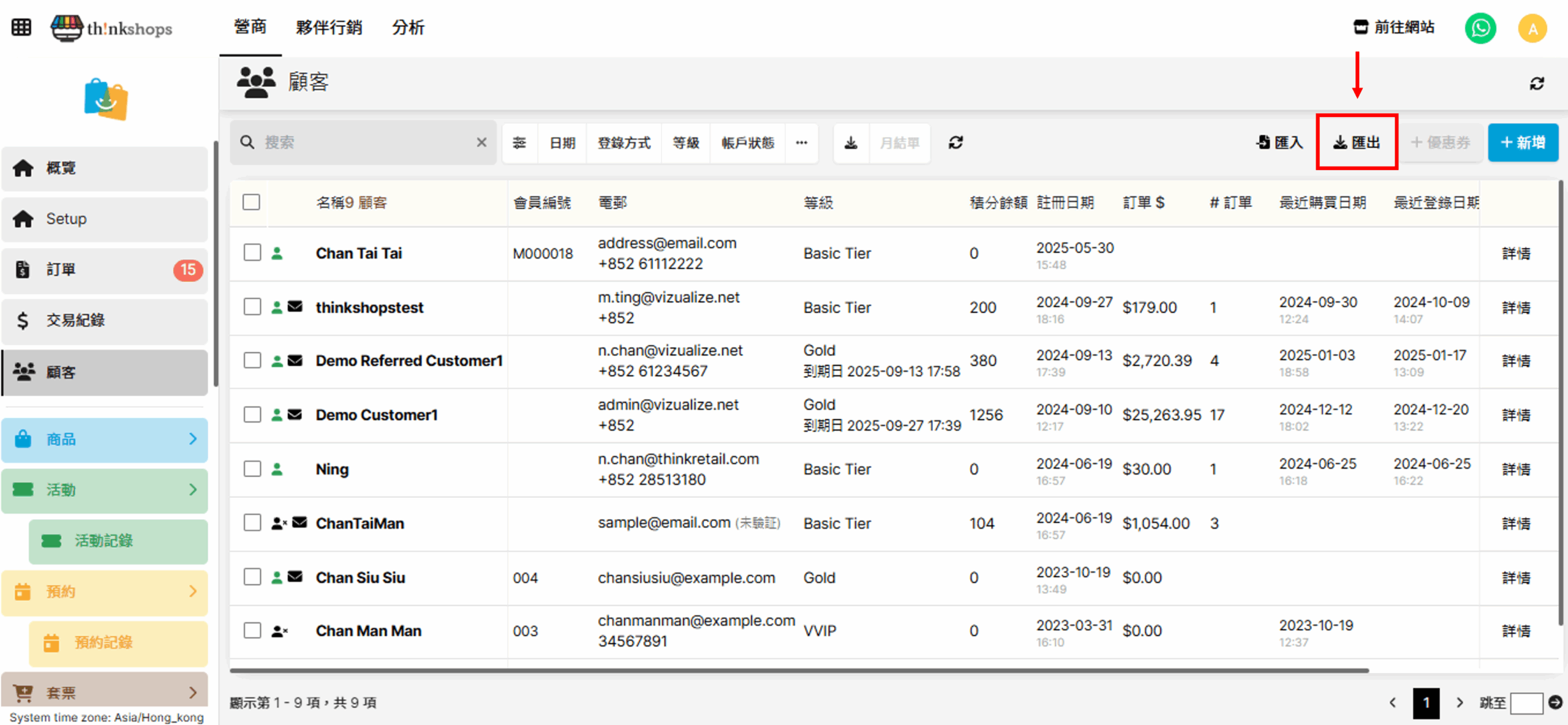Click the filter sliders icon in the toolbar
1568x725 pixels.
tap(519, 143)
